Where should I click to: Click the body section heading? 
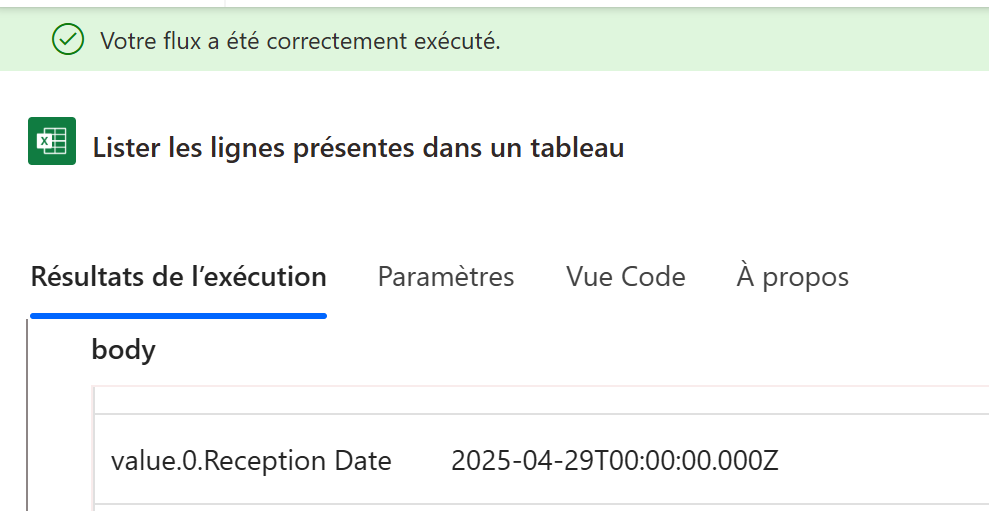(124, 349)
